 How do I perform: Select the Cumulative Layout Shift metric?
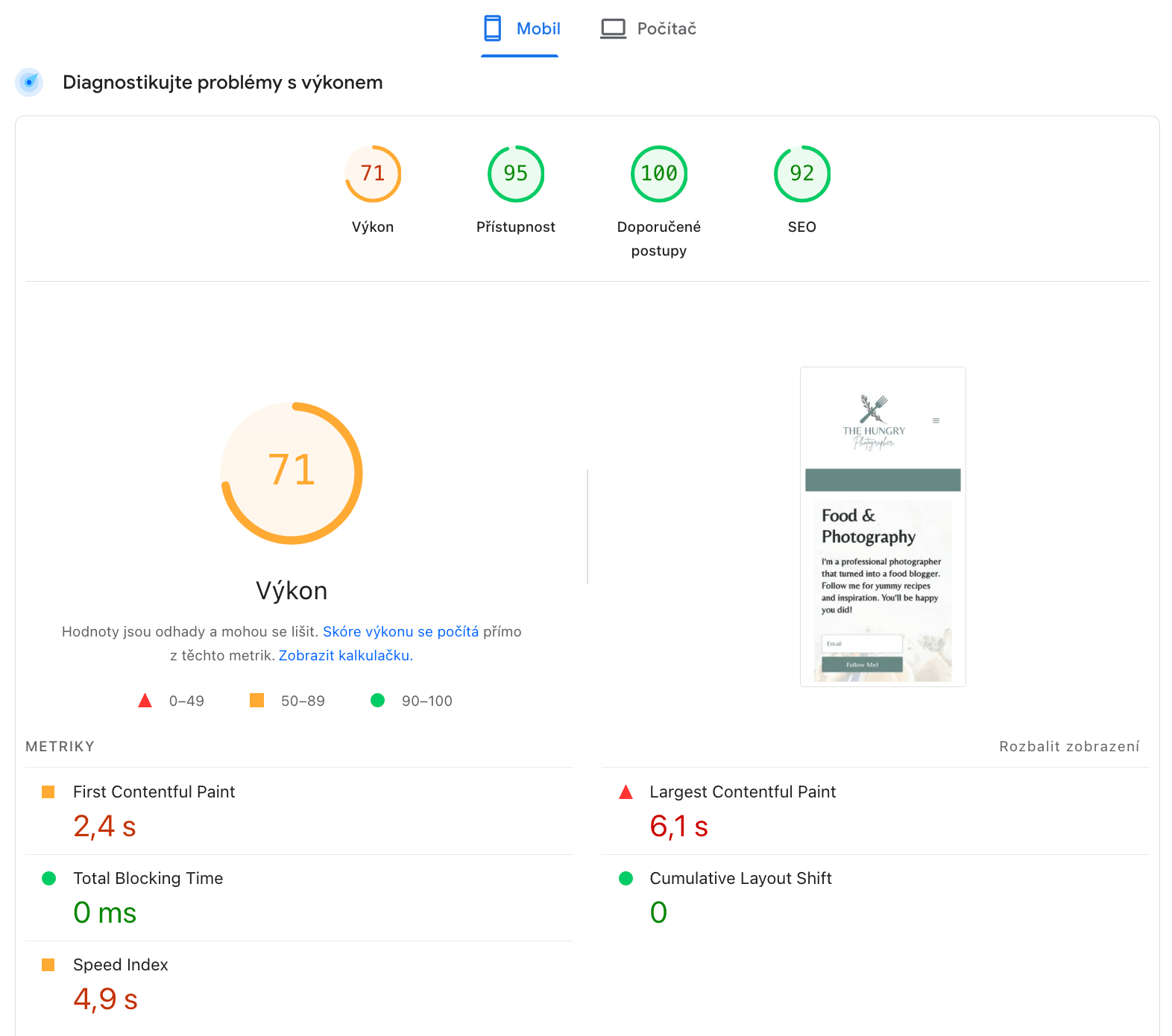[x=740, y=878]
